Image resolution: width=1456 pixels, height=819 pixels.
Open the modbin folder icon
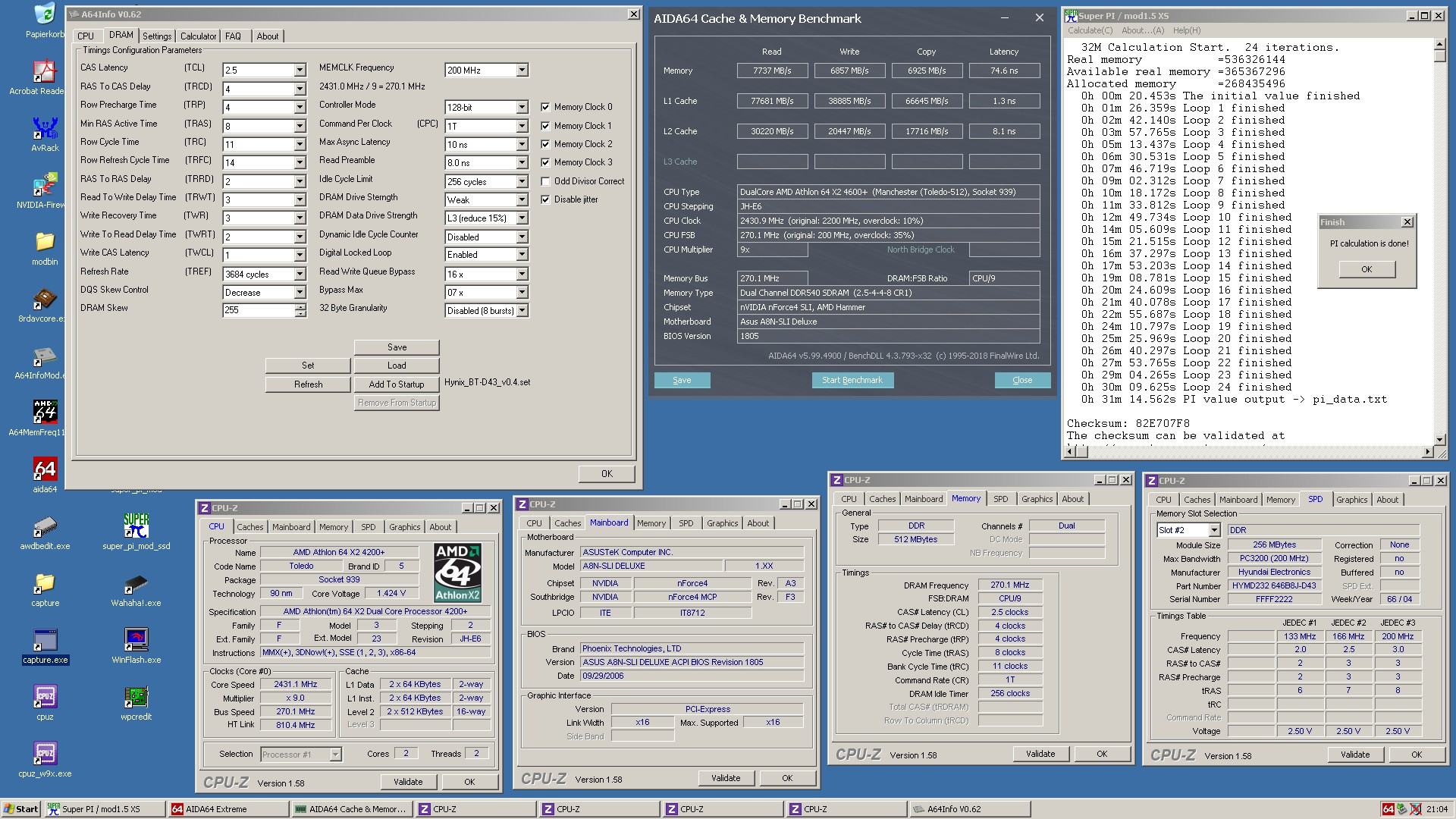45,243
